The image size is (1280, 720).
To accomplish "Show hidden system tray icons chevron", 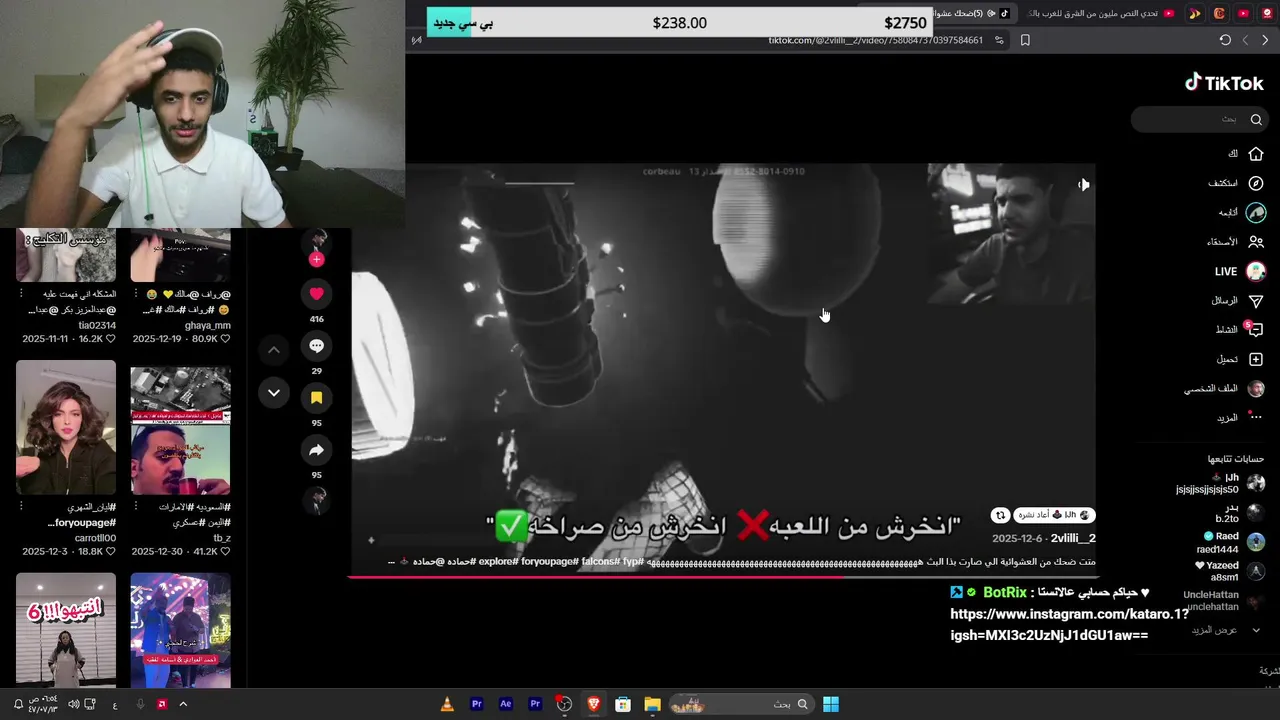I will tap(183, 704).
